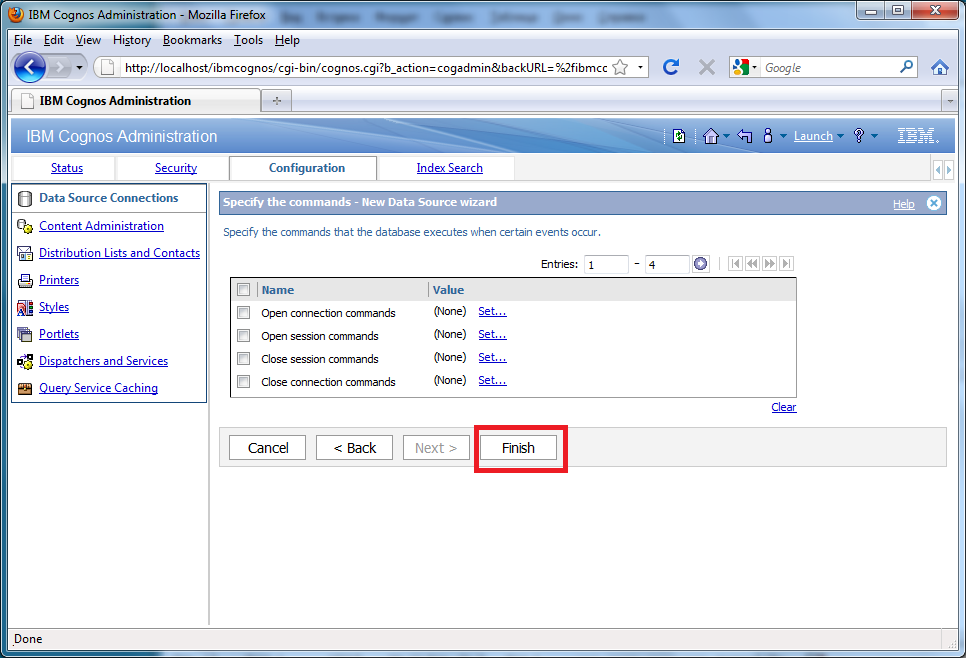
Task: Expand the Launch dropdown arrow
Action: coord(840,136)
